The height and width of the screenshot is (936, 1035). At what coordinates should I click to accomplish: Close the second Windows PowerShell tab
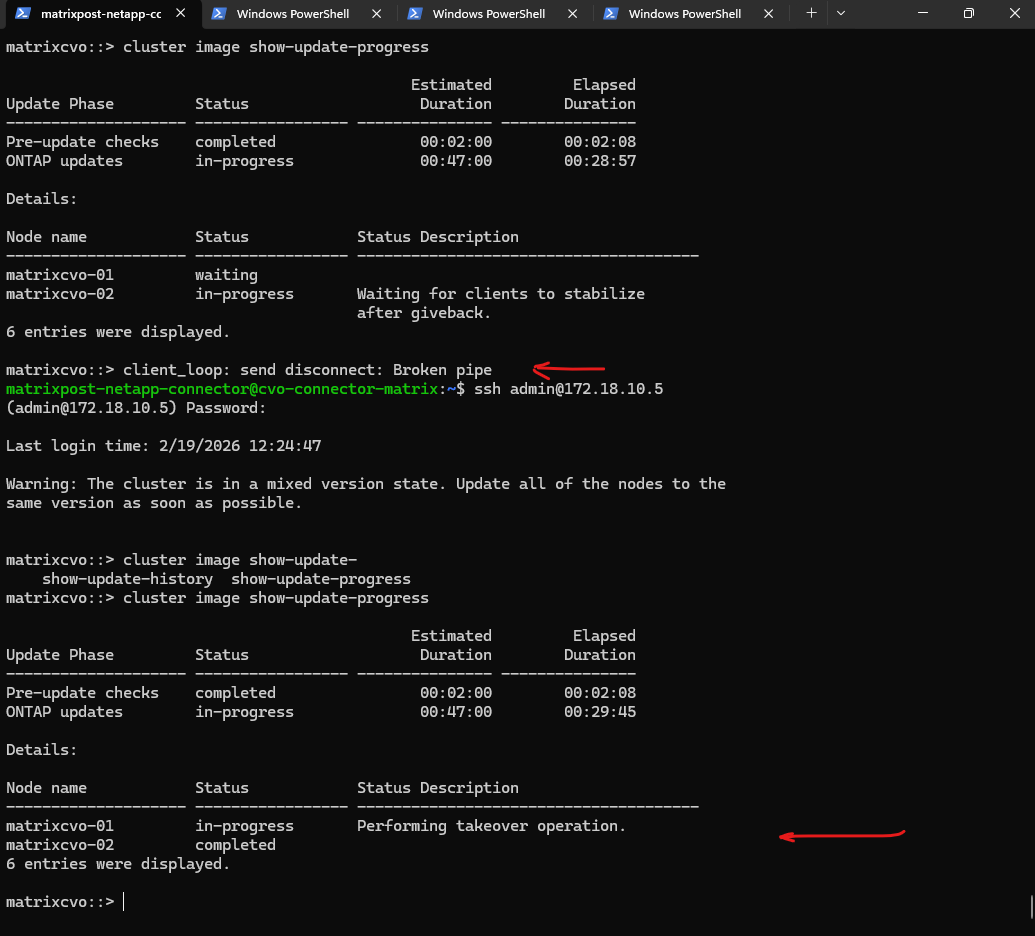[376, 14]
